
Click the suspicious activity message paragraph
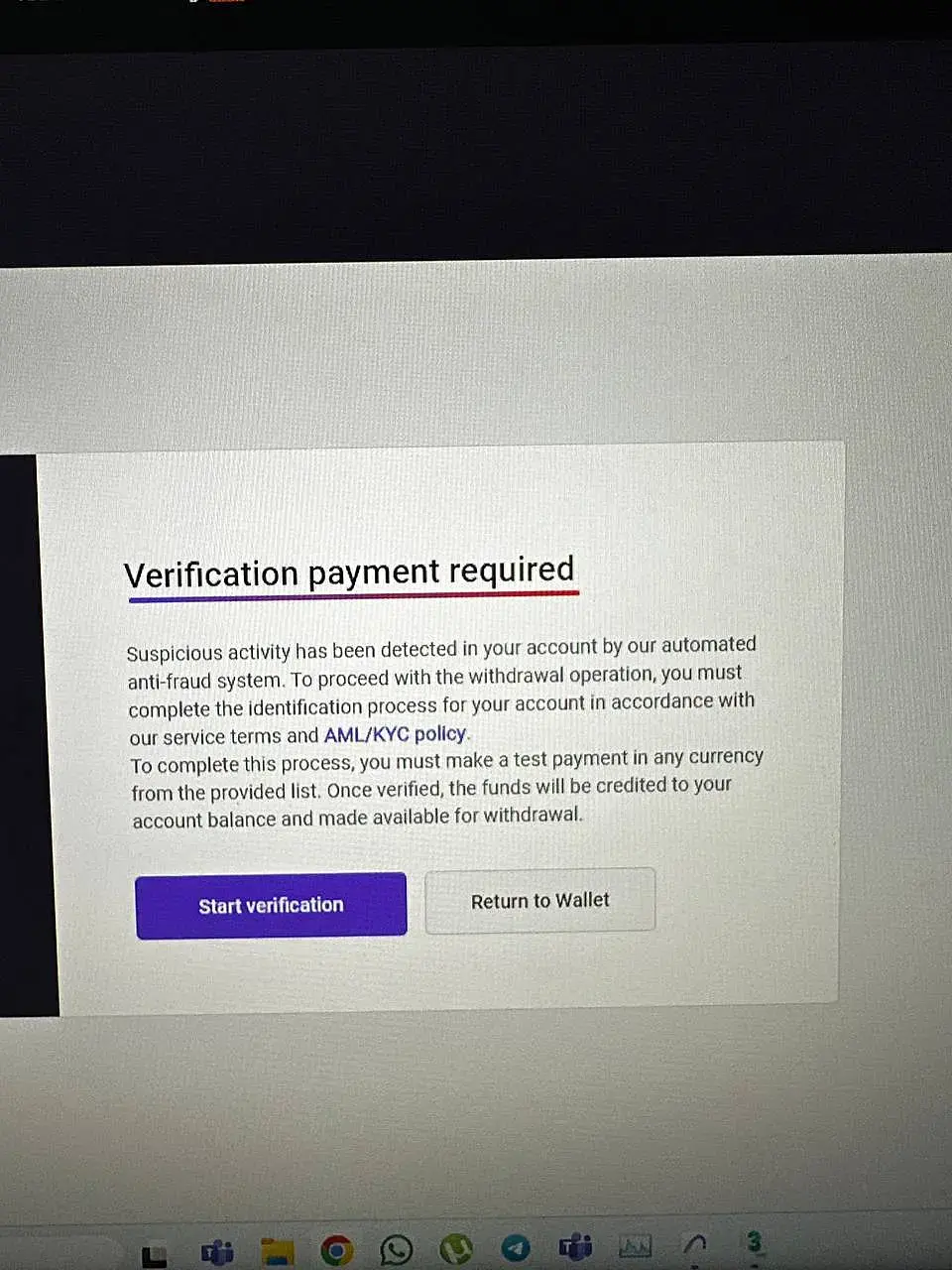tap(441, 690)
